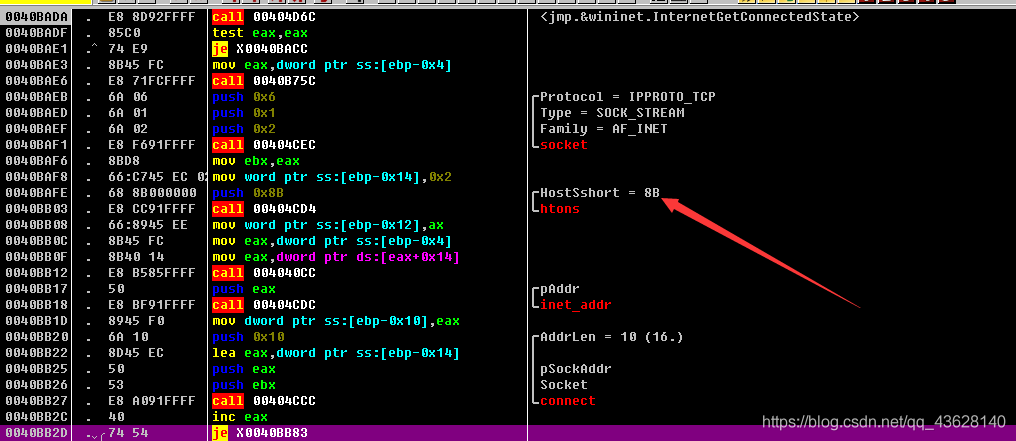Select the address 0040BADA row
Screen dimensions: 1016x441
(37, 16)
